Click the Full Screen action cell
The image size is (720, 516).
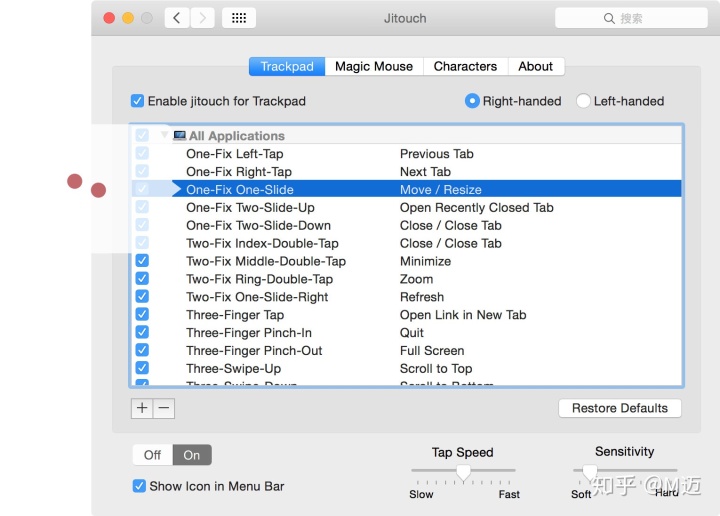pyautogui.click(x=432, y=351)
